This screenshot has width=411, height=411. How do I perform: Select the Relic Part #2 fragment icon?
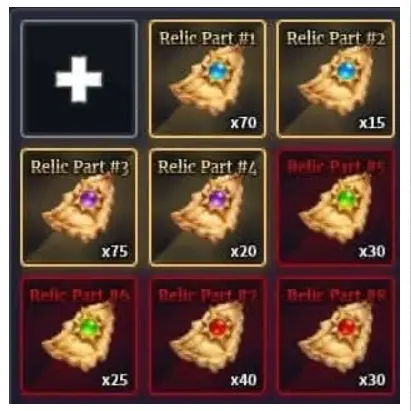pos(335,81)
